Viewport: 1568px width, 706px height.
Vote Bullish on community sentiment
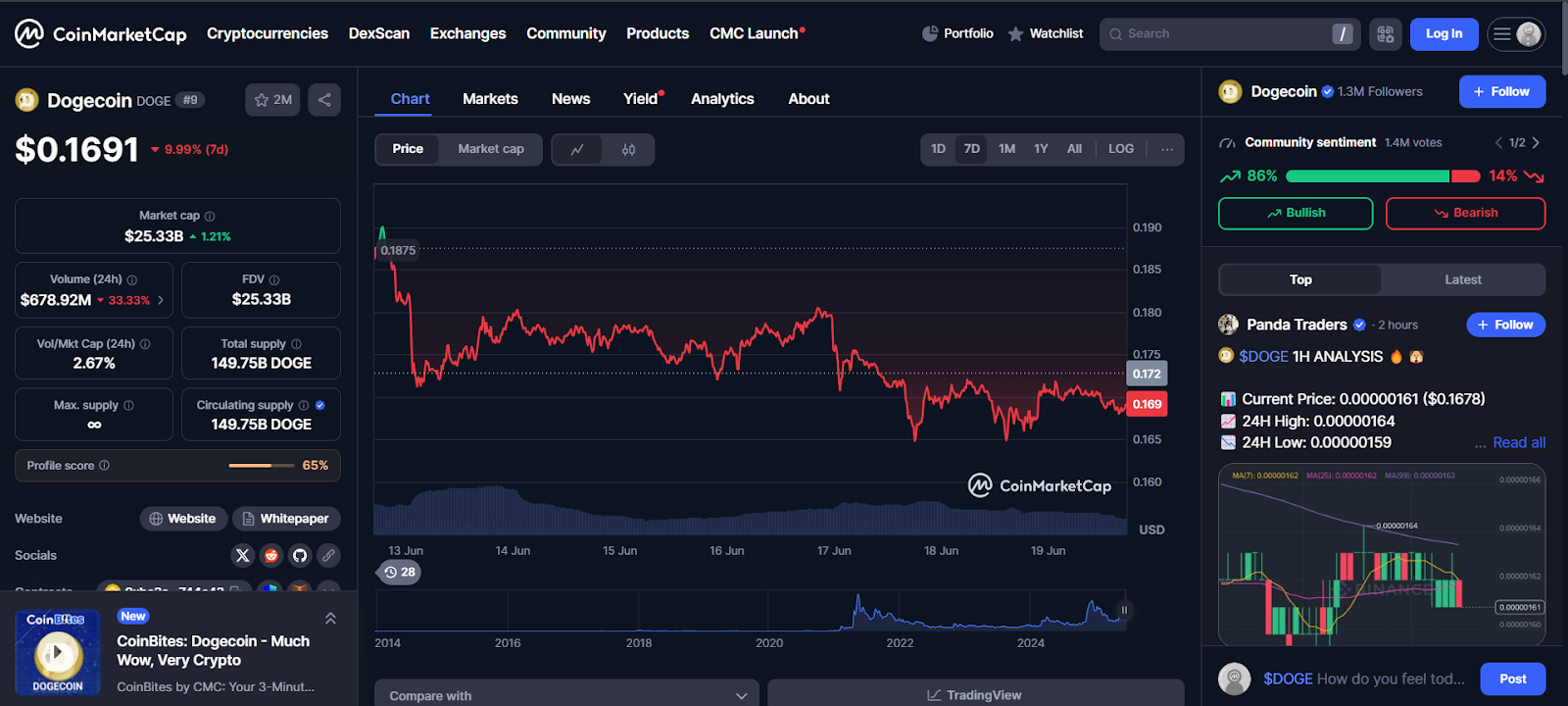[1295, 213]
